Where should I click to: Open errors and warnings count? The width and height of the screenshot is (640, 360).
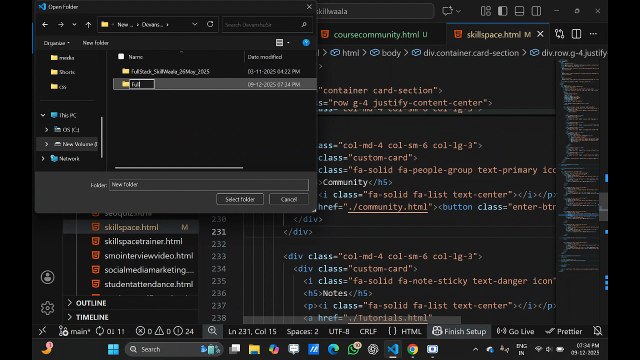[164, 331]
